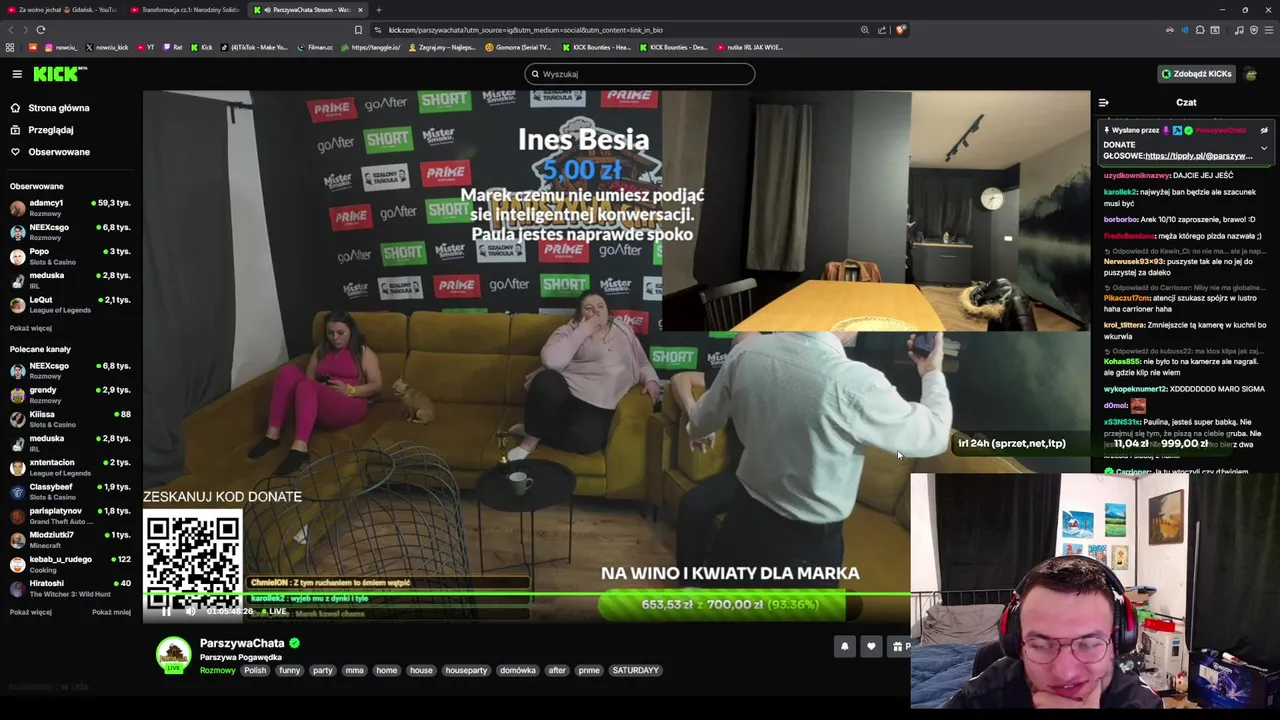
Task: Select the Polish tag
Action: point(255,670)
